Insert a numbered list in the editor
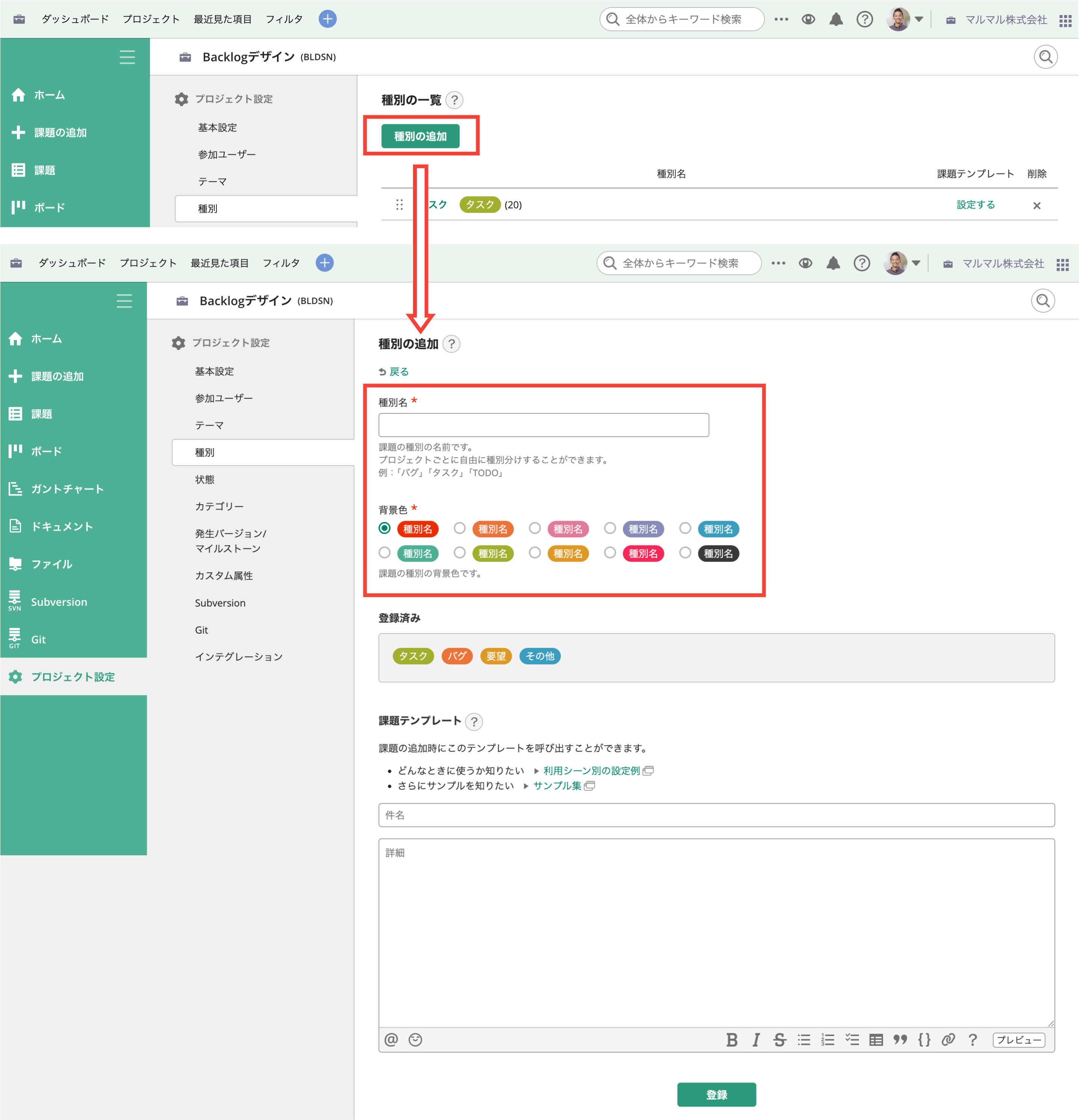Image resolution: width=1079 pixels, height=1120 pixels. point(828,1040)
